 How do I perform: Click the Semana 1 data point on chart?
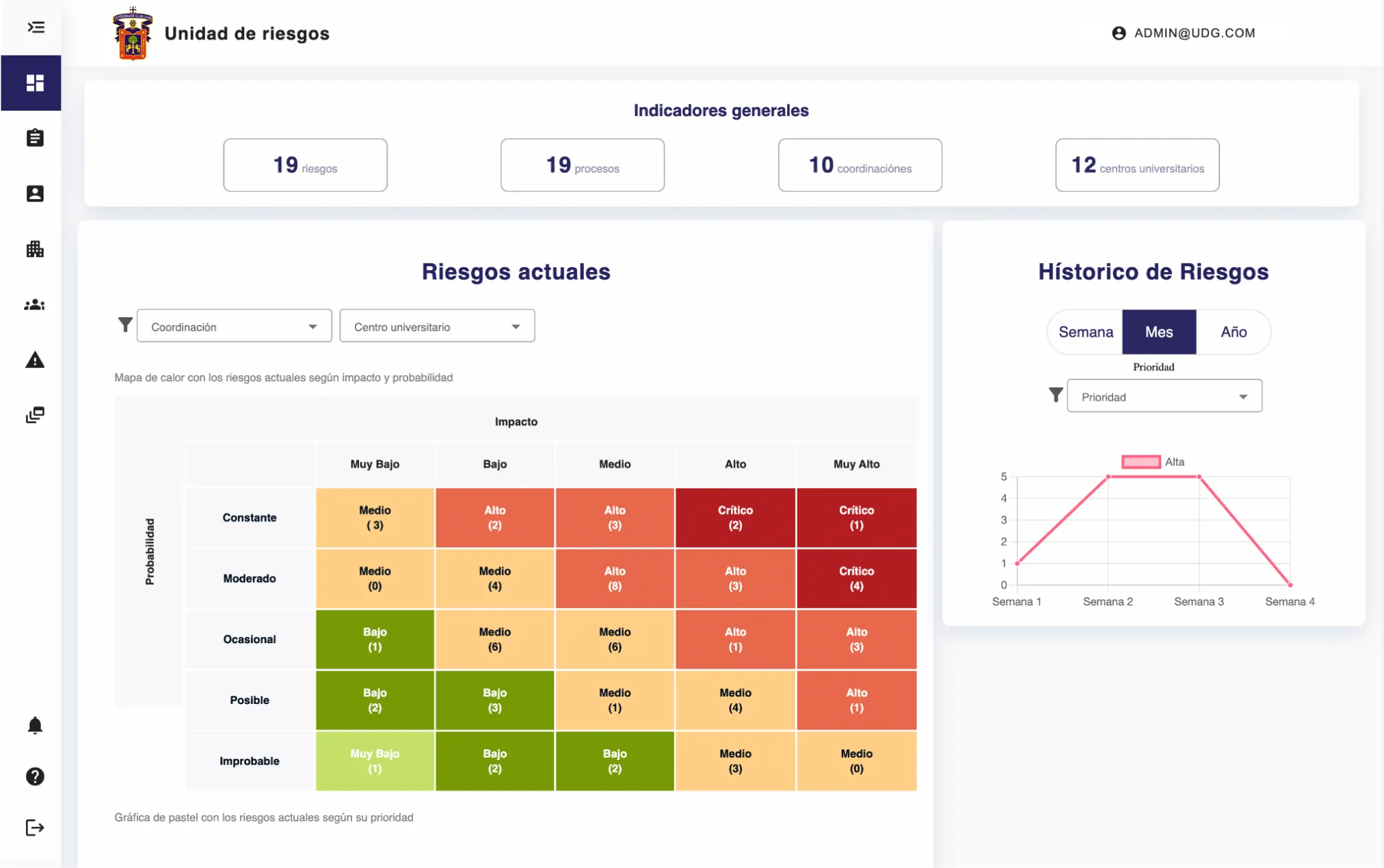pos(1017,563)
